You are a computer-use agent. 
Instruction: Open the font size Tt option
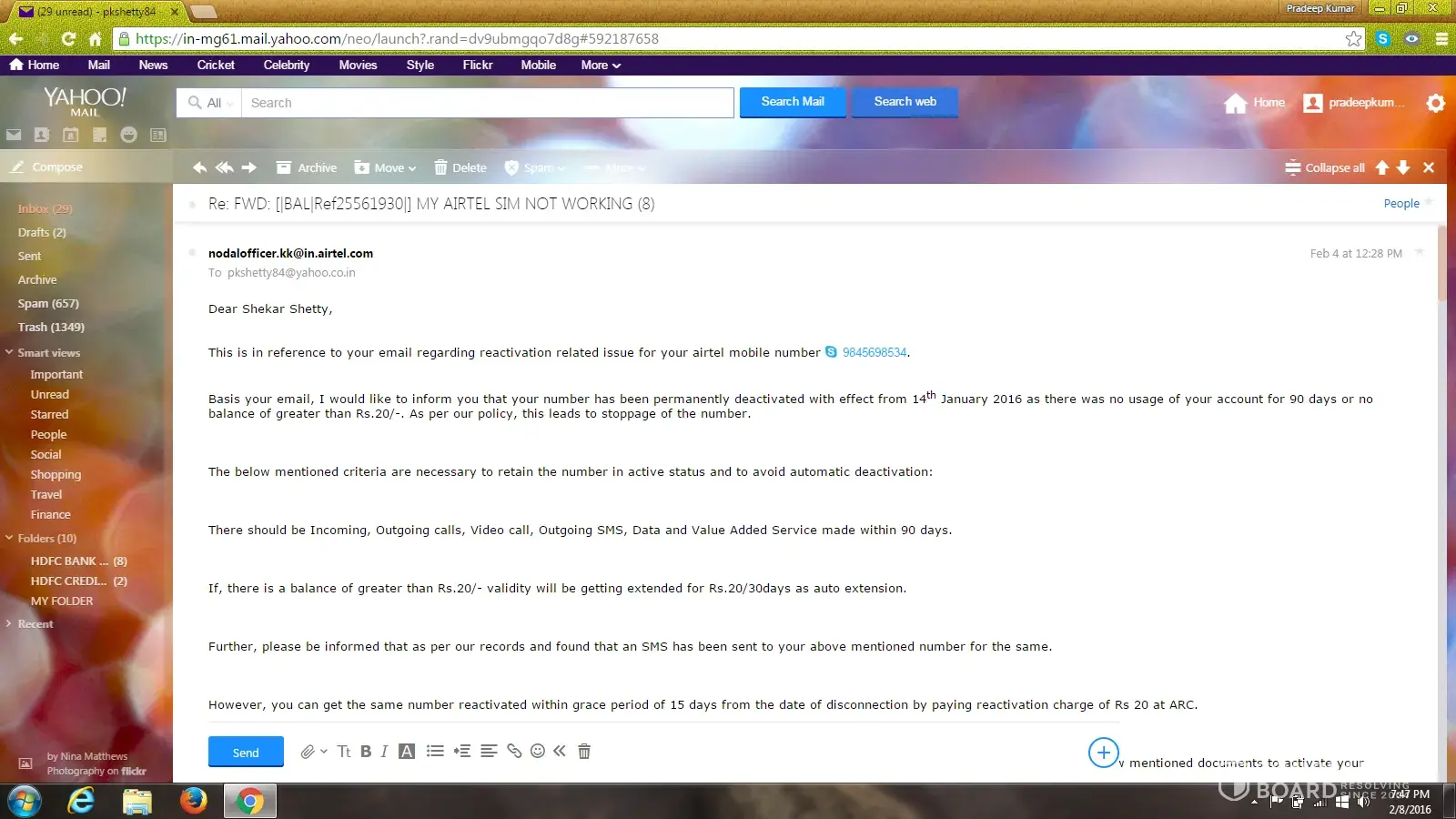coord(344,752)
